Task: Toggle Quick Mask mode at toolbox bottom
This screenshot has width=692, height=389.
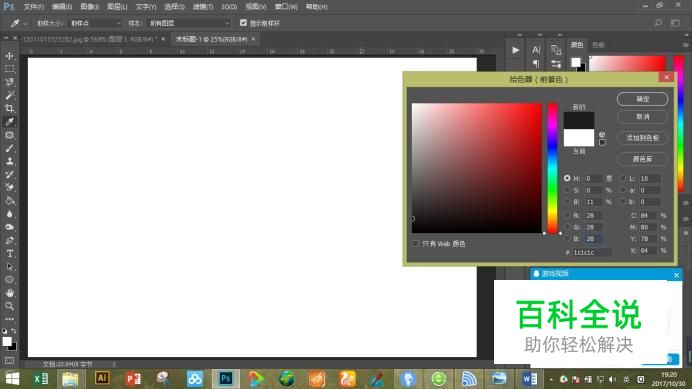Action: click(9, 361)
